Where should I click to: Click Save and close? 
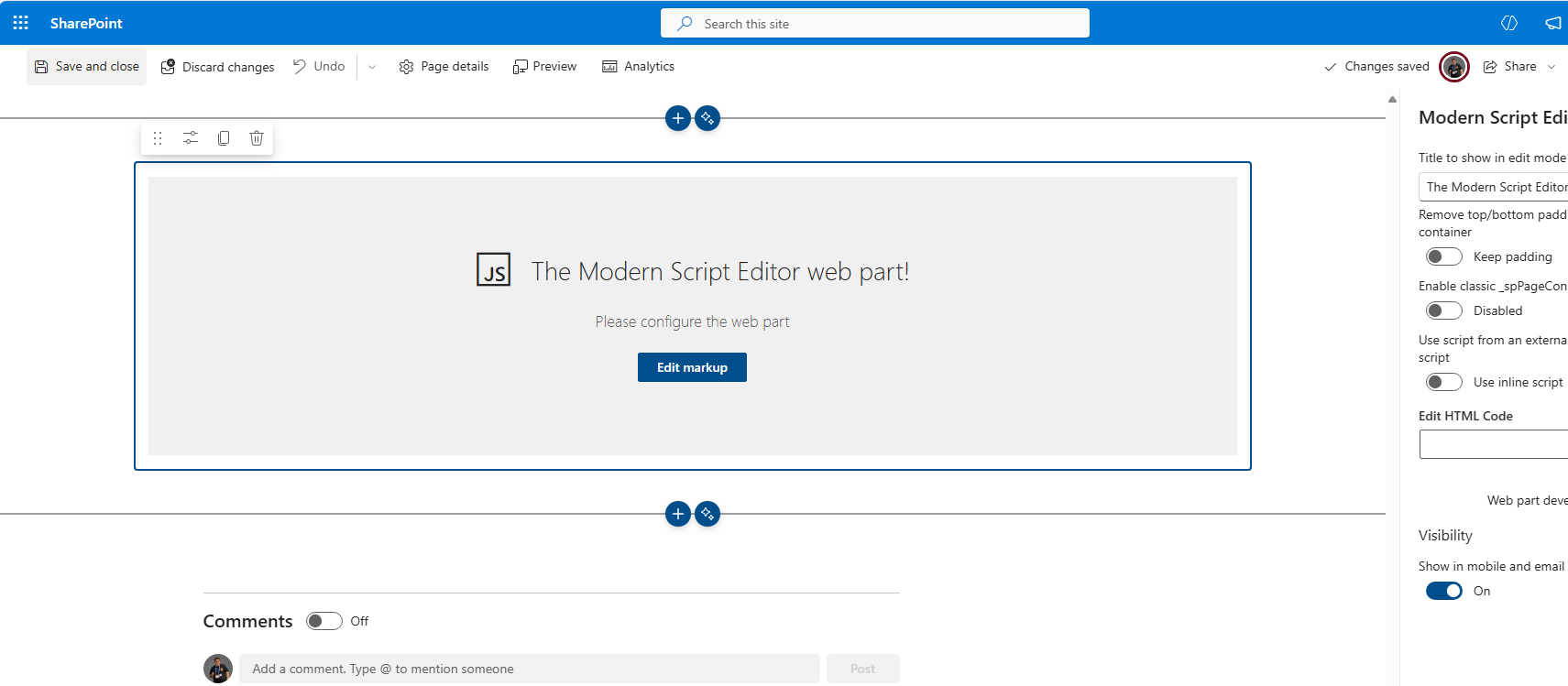pyautogui.click(x=87, y=67)
